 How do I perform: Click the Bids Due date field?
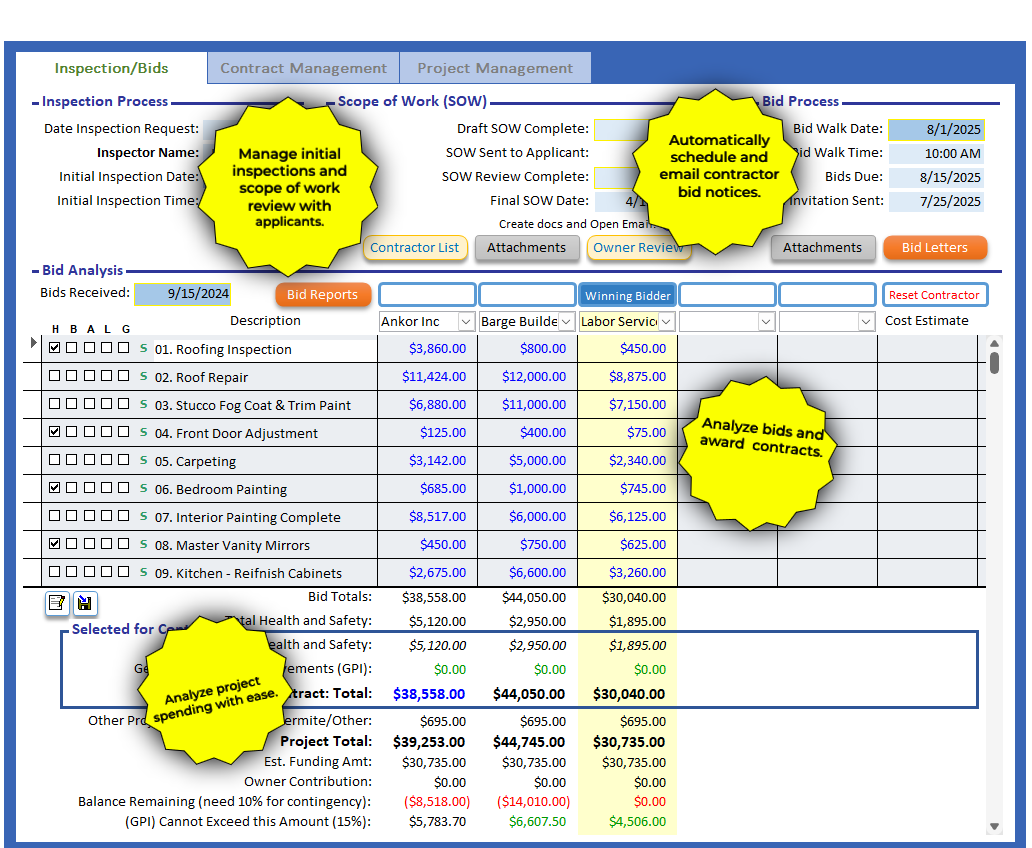click(936, 177)
